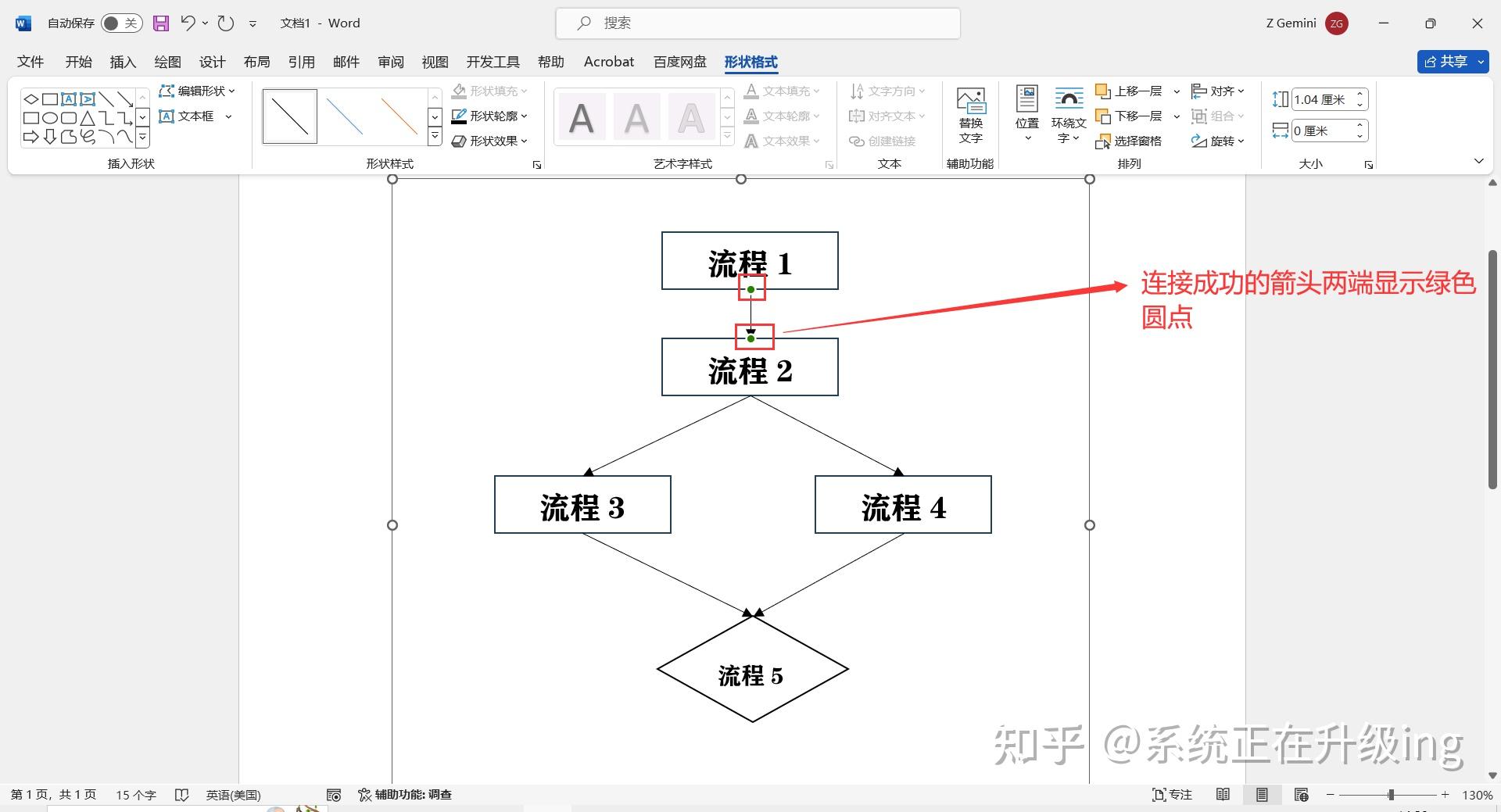Switch to the 插入 ribbon tab
Image resolution: width=1501 pixels, height=812 pixels.
tap(122, 62)
